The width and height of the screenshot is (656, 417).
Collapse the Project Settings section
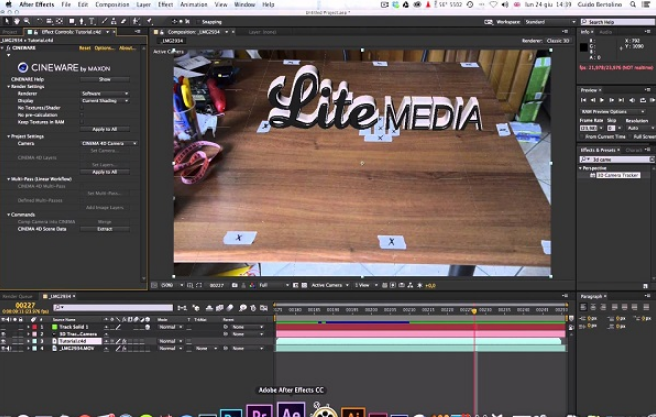8,136
